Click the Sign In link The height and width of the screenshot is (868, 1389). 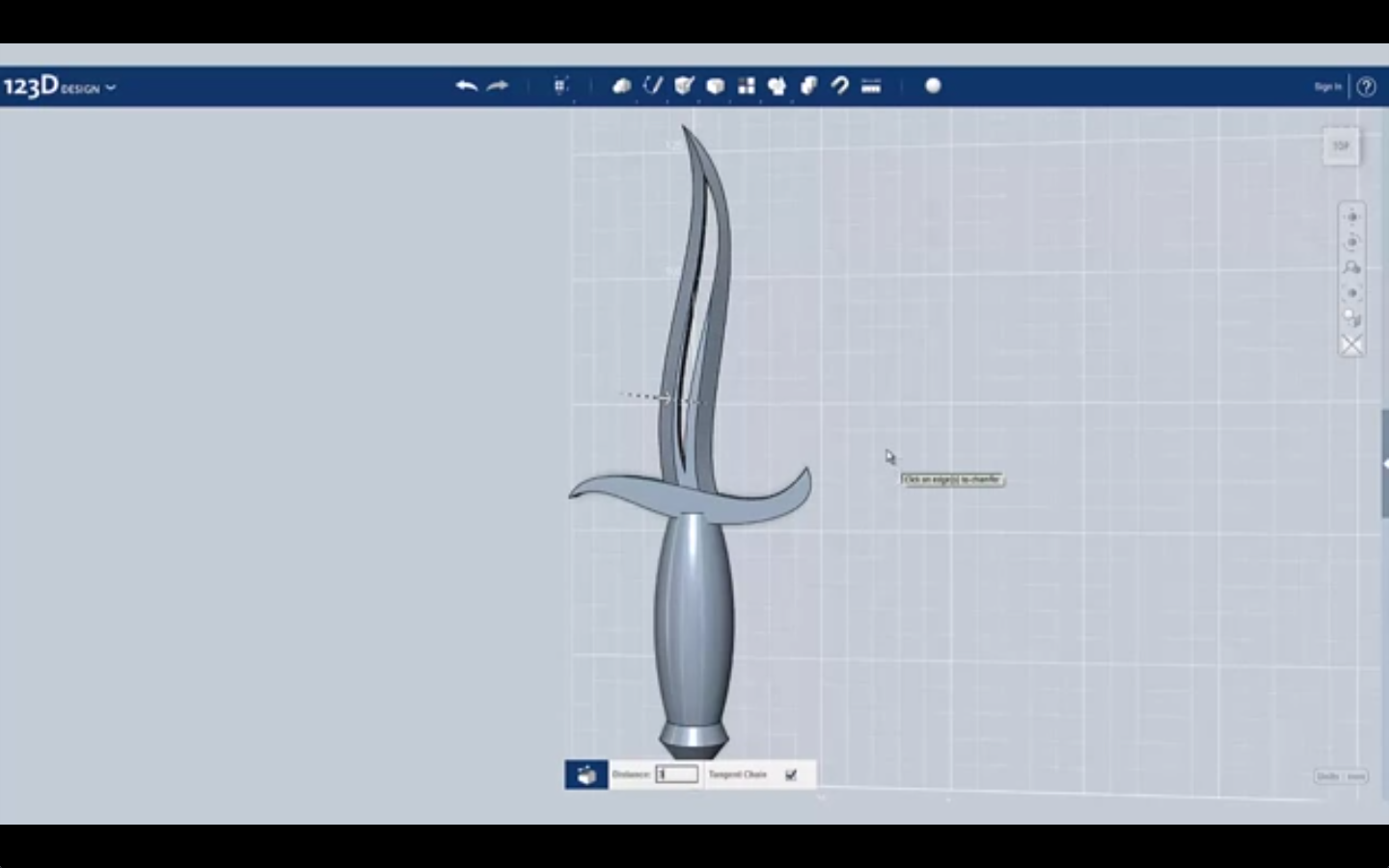(1327, 87)
